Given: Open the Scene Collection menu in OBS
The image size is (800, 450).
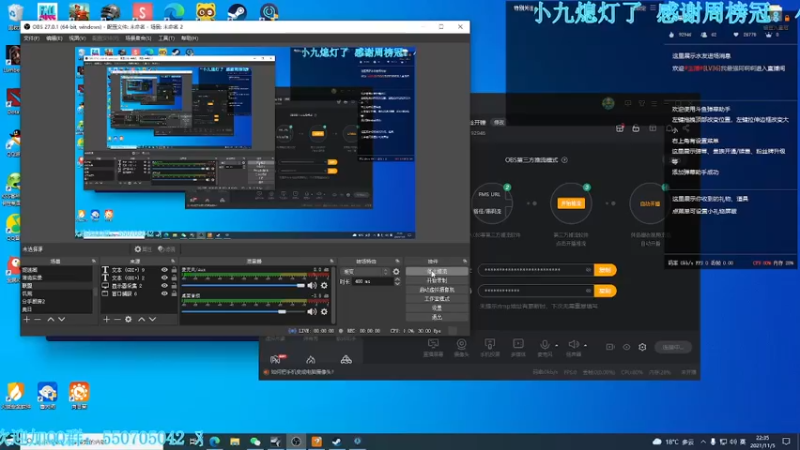Looking at the screenshot, I should (x=138, y=38).
